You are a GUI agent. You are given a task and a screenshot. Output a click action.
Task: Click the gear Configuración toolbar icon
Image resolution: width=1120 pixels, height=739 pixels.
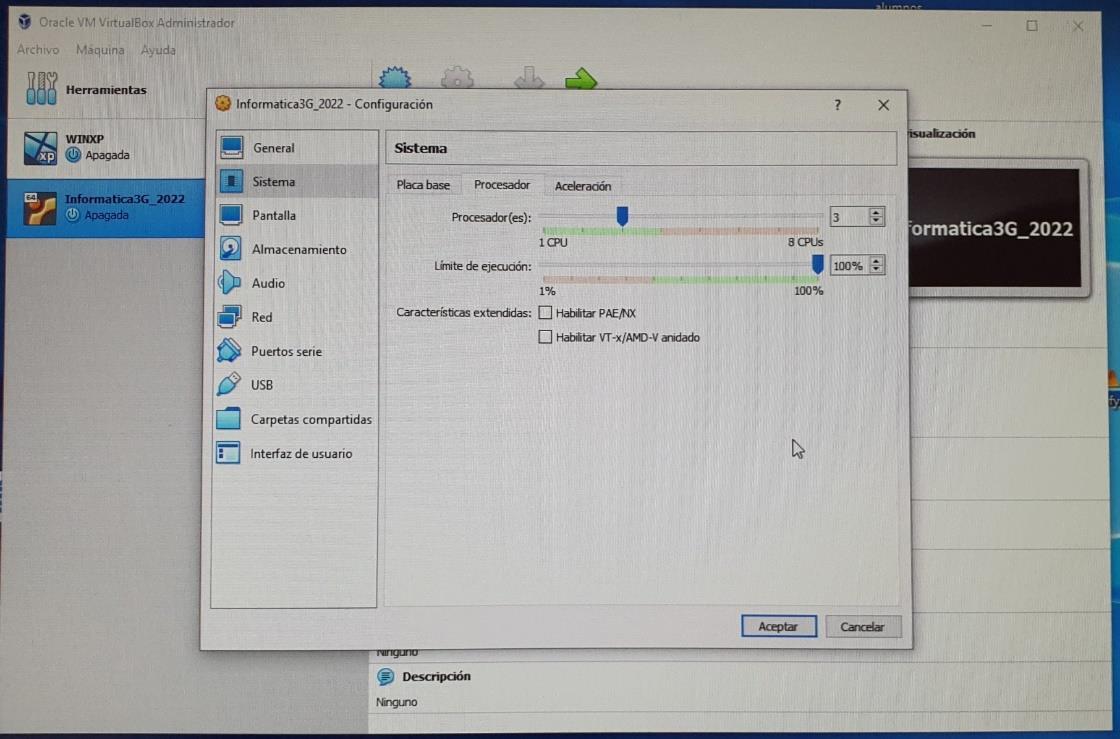point(457,78)
